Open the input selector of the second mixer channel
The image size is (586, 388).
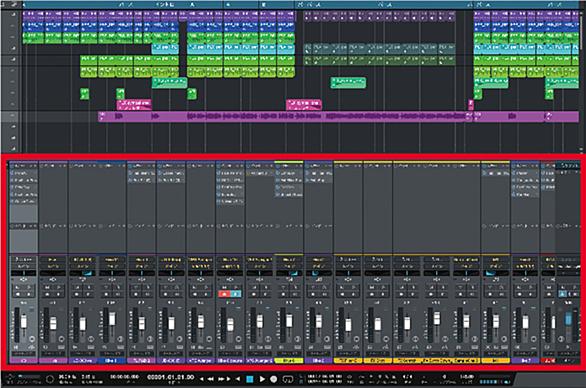[x=53, y=259]
